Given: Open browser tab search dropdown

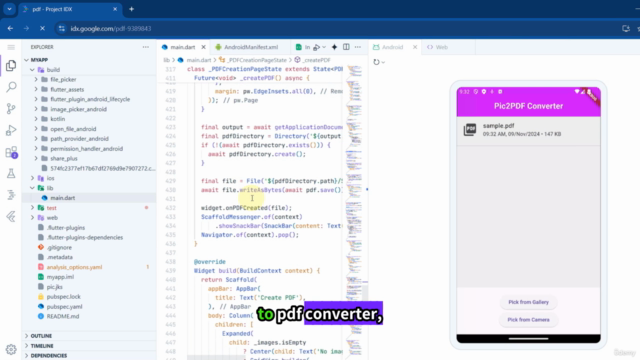Looking at the screenshot, I should point(9,9).
